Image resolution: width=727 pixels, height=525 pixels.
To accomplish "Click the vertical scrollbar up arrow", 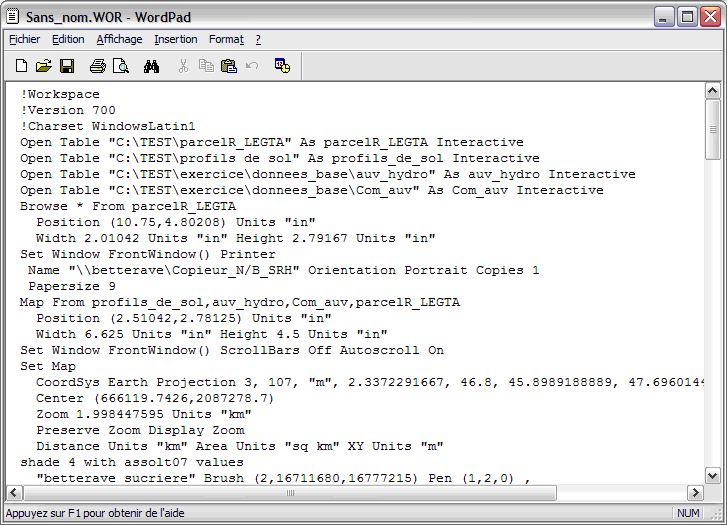I will [712, 91].
